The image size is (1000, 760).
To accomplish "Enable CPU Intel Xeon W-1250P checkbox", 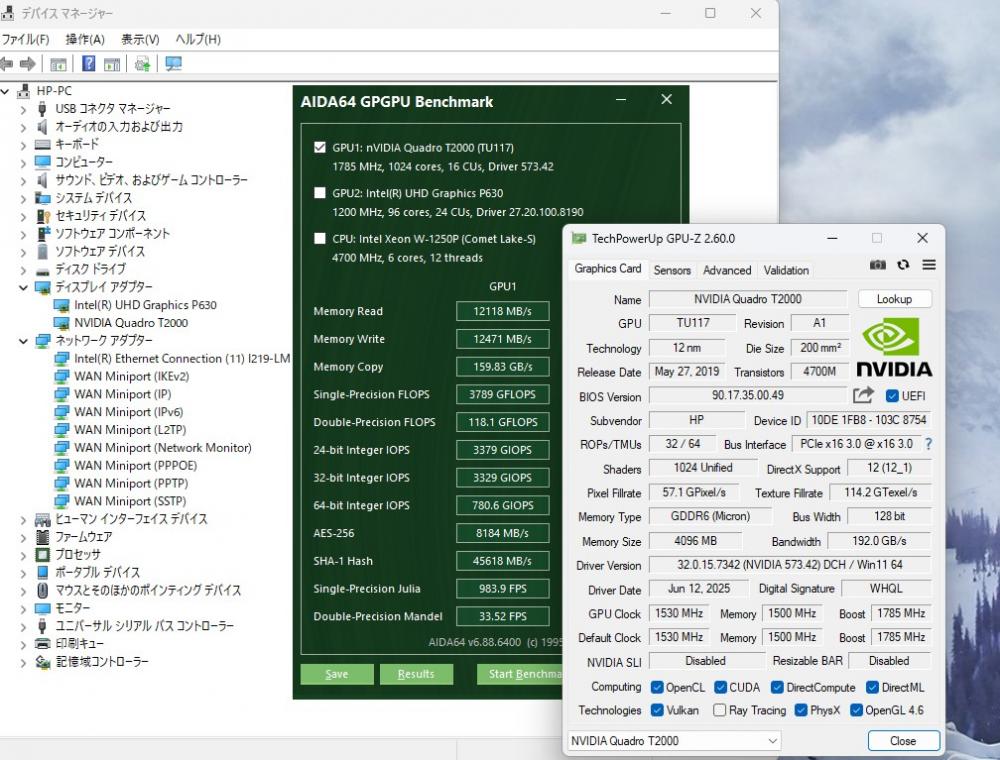I will [320, 239].
